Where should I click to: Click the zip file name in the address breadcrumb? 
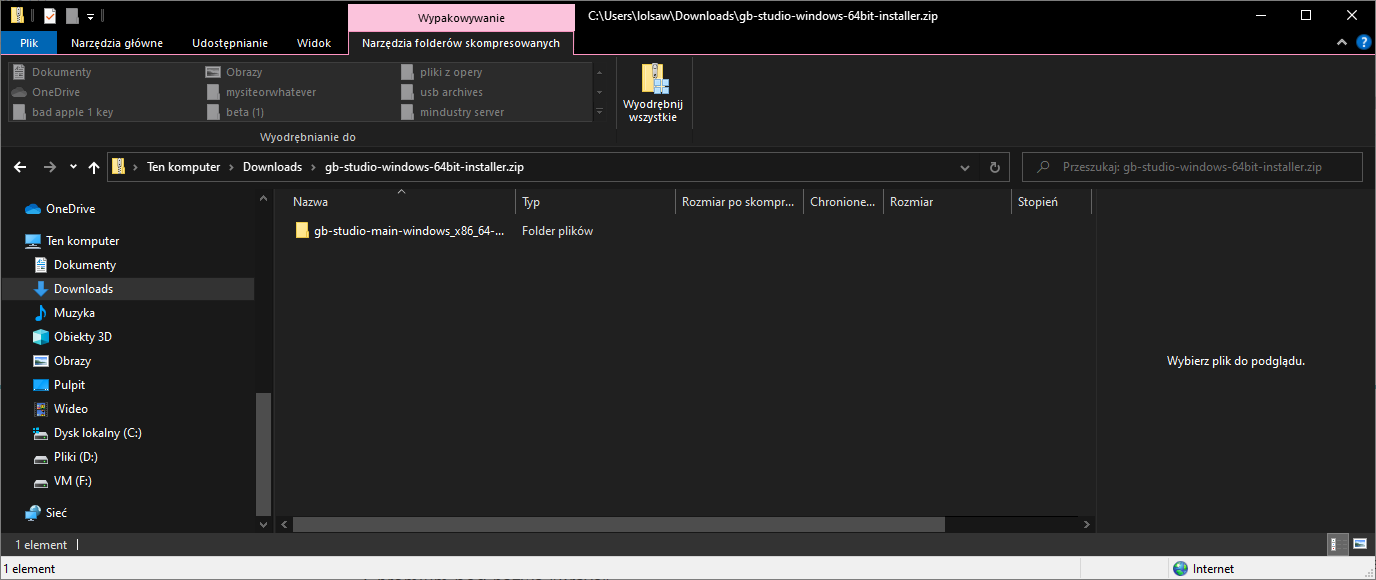(423, 167)
